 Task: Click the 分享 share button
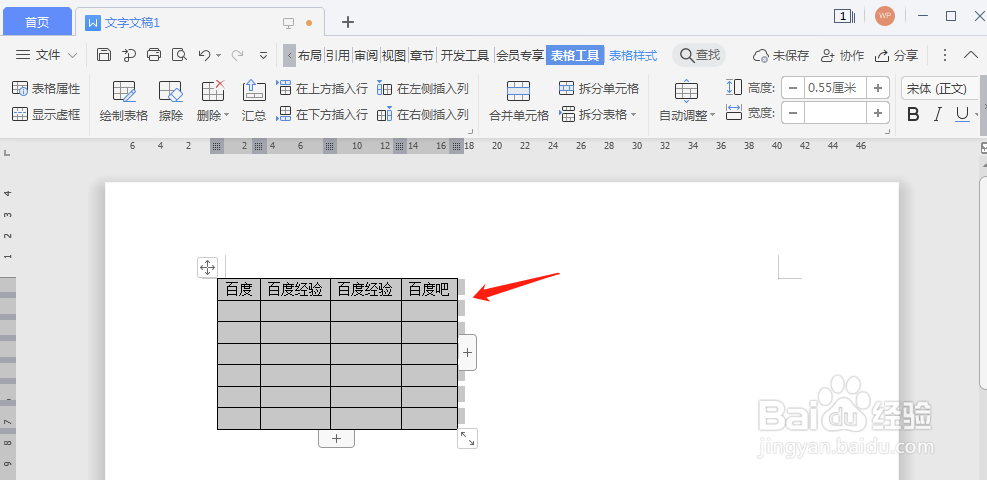coord(896,55)
